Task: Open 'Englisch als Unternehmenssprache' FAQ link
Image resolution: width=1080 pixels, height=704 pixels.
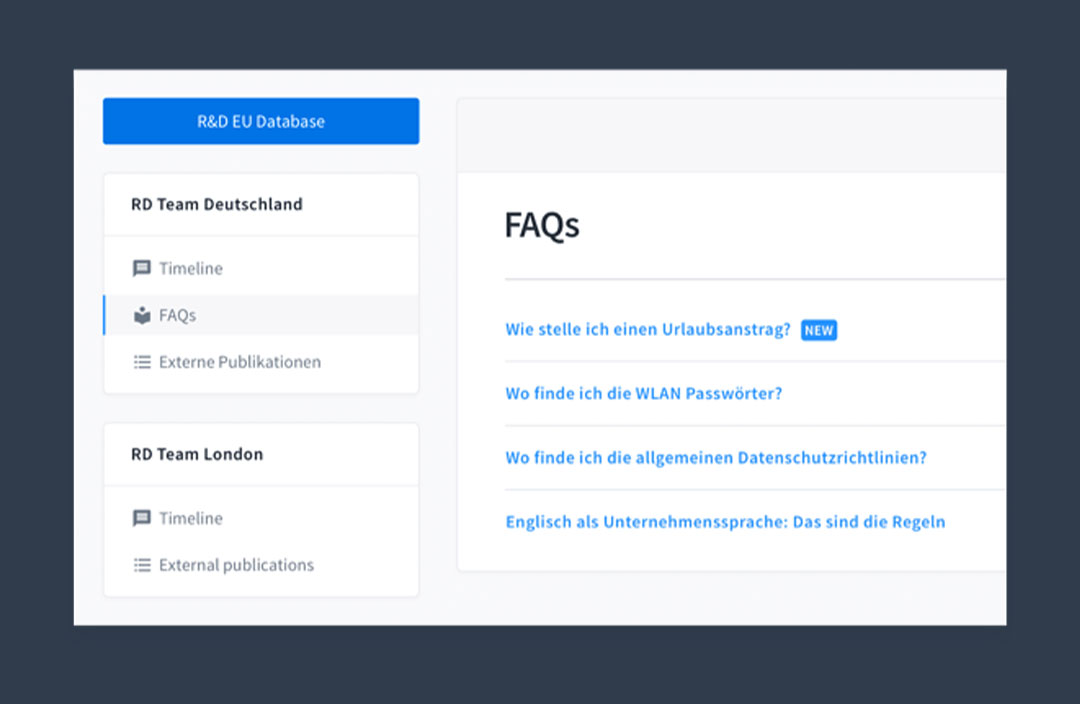Action: 725,521
